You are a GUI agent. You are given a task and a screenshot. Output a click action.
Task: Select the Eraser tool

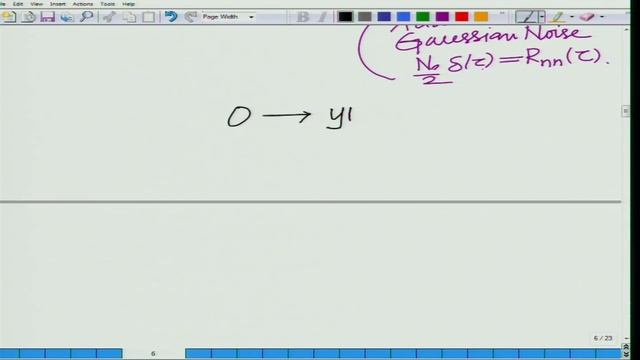(587, 17)
